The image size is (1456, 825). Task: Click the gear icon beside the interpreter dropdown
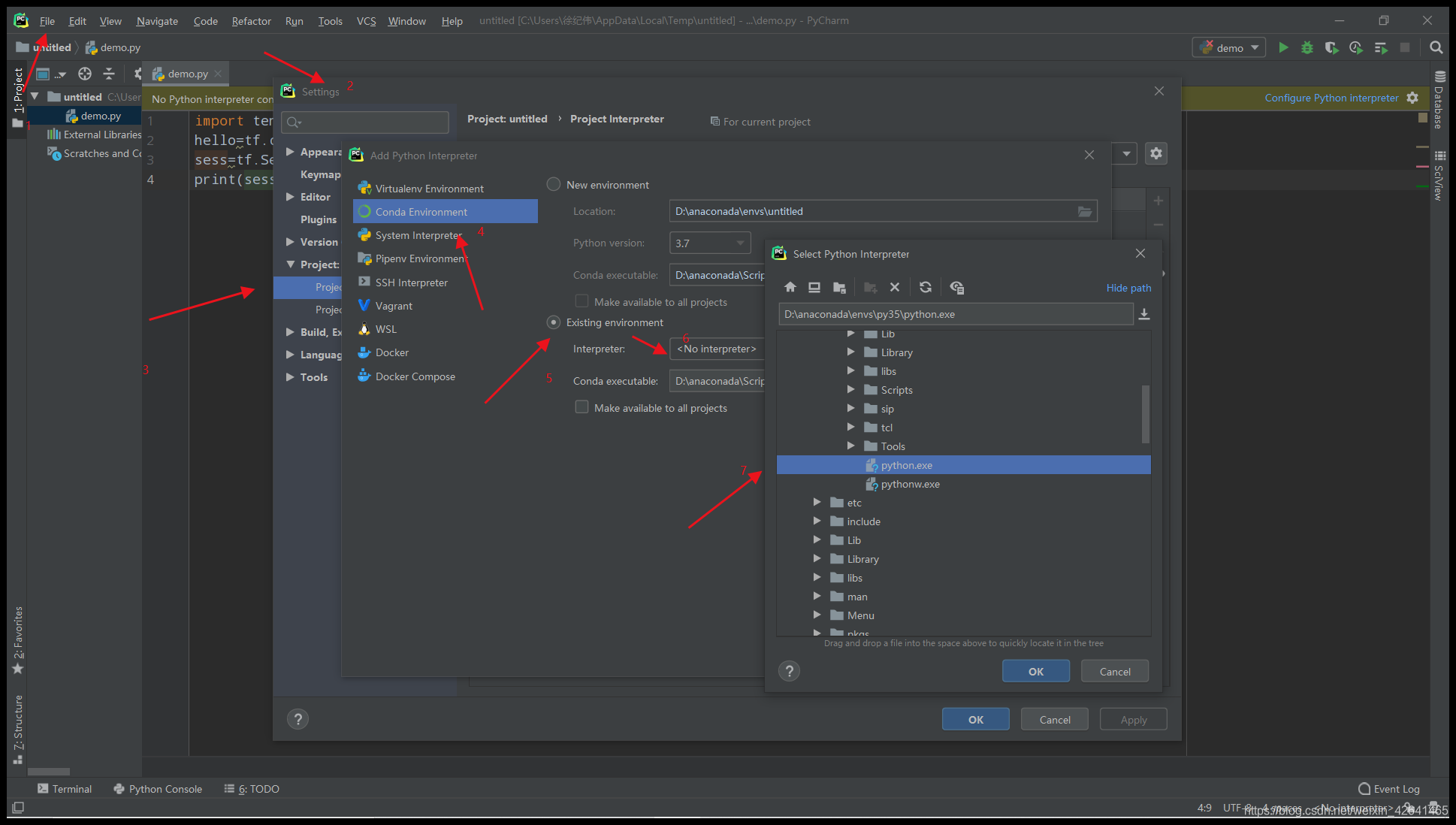[1156, 153]
